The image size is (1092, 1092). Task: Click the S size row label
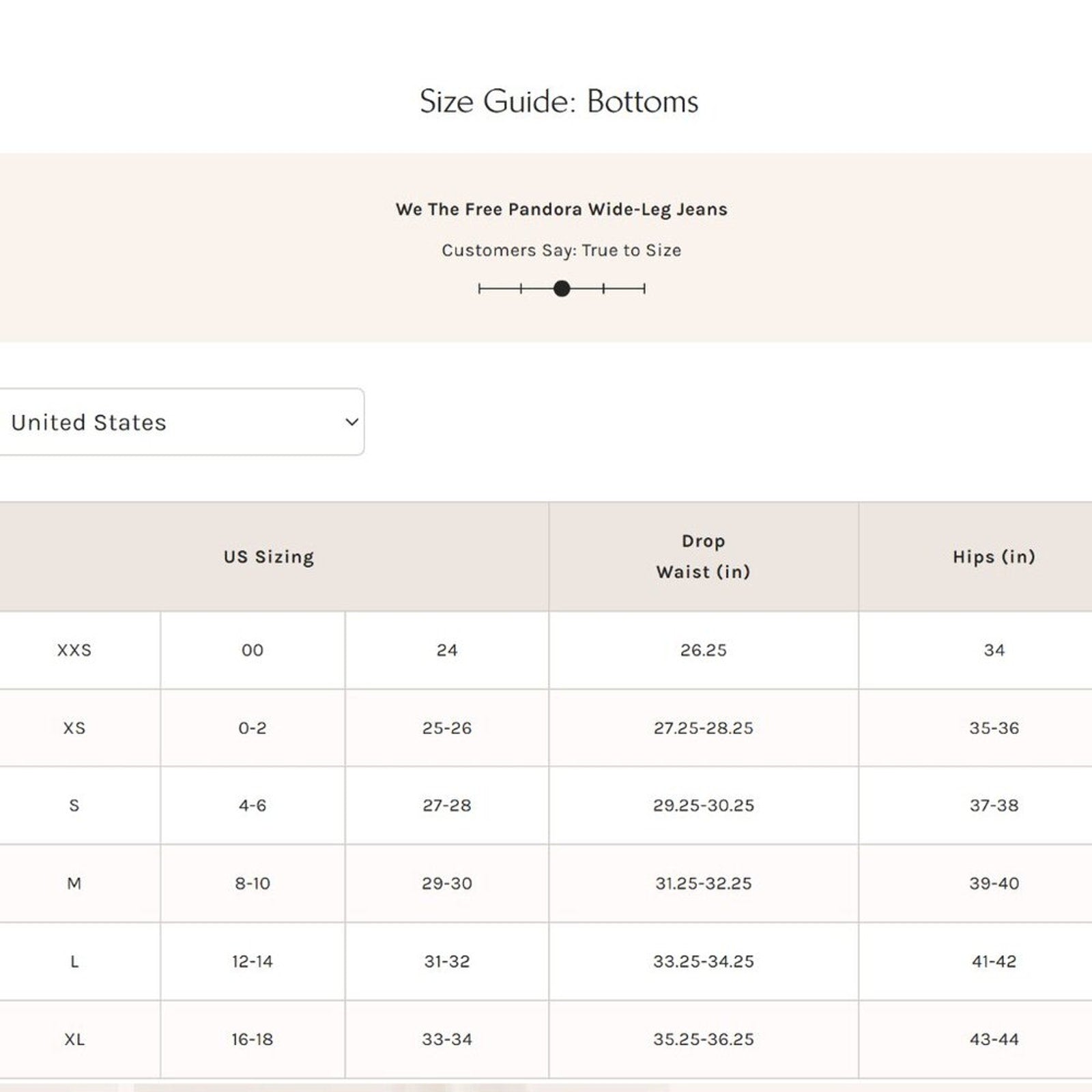pos(74,806)
